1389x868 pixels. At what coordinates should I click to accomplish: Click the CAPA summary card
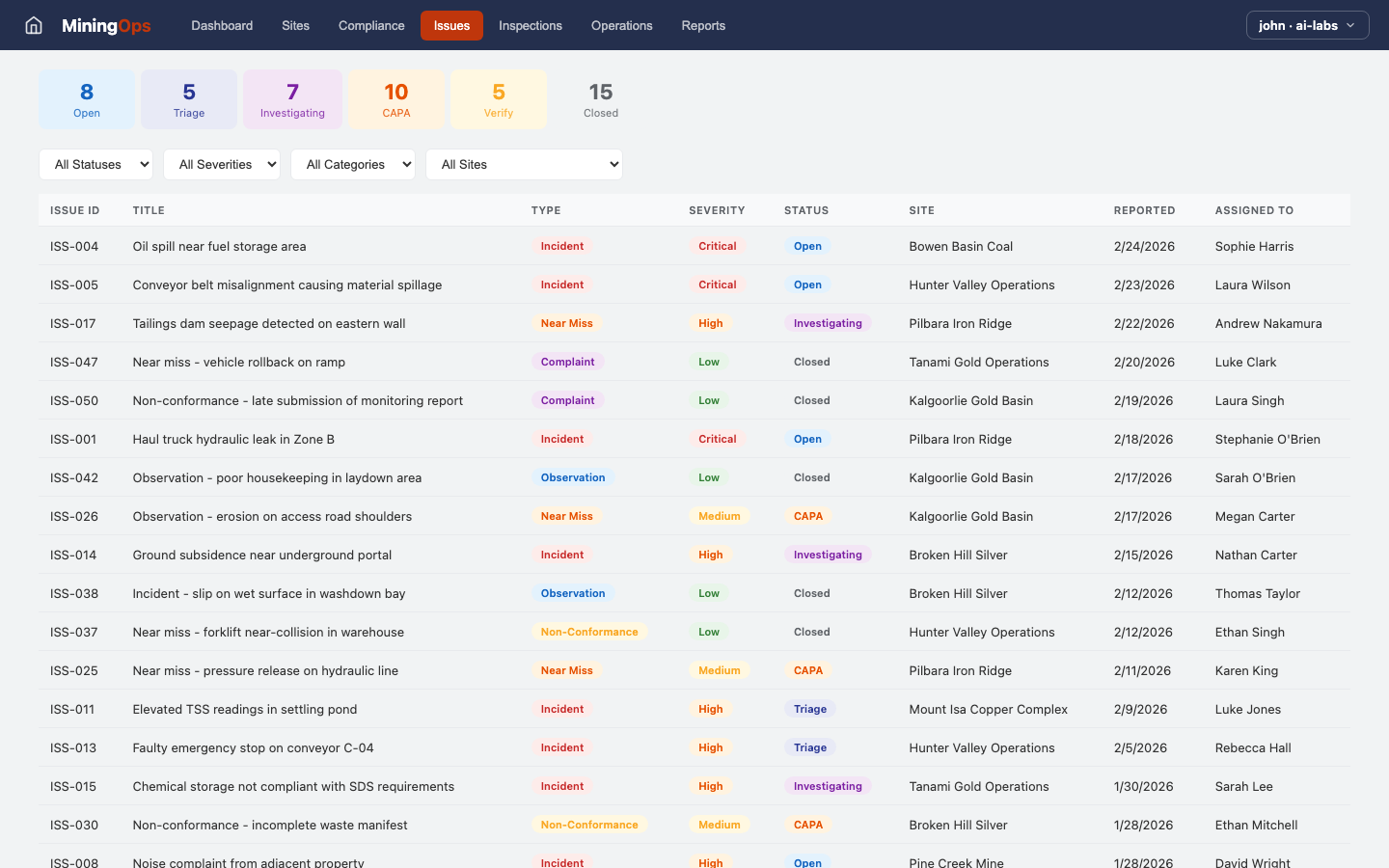(396, 99)
